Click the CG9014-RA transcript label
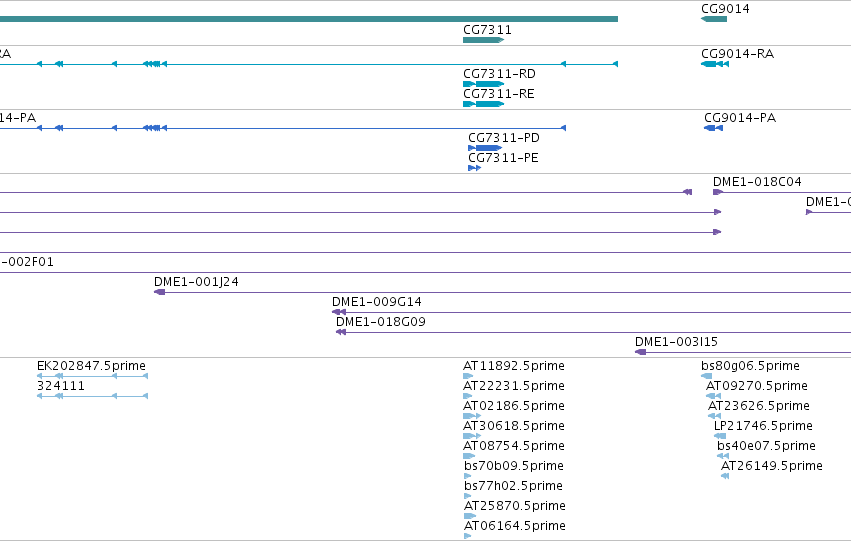 point(738,54)
